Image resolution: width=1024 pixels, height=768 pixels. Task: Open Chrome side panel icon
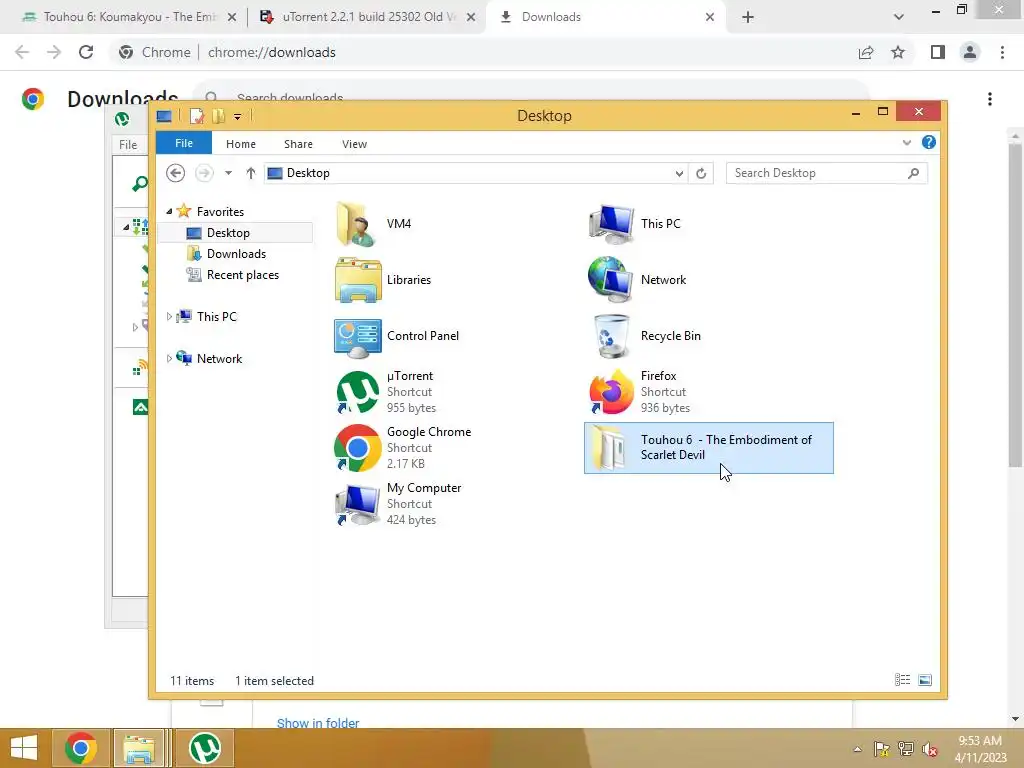point(938,52)
